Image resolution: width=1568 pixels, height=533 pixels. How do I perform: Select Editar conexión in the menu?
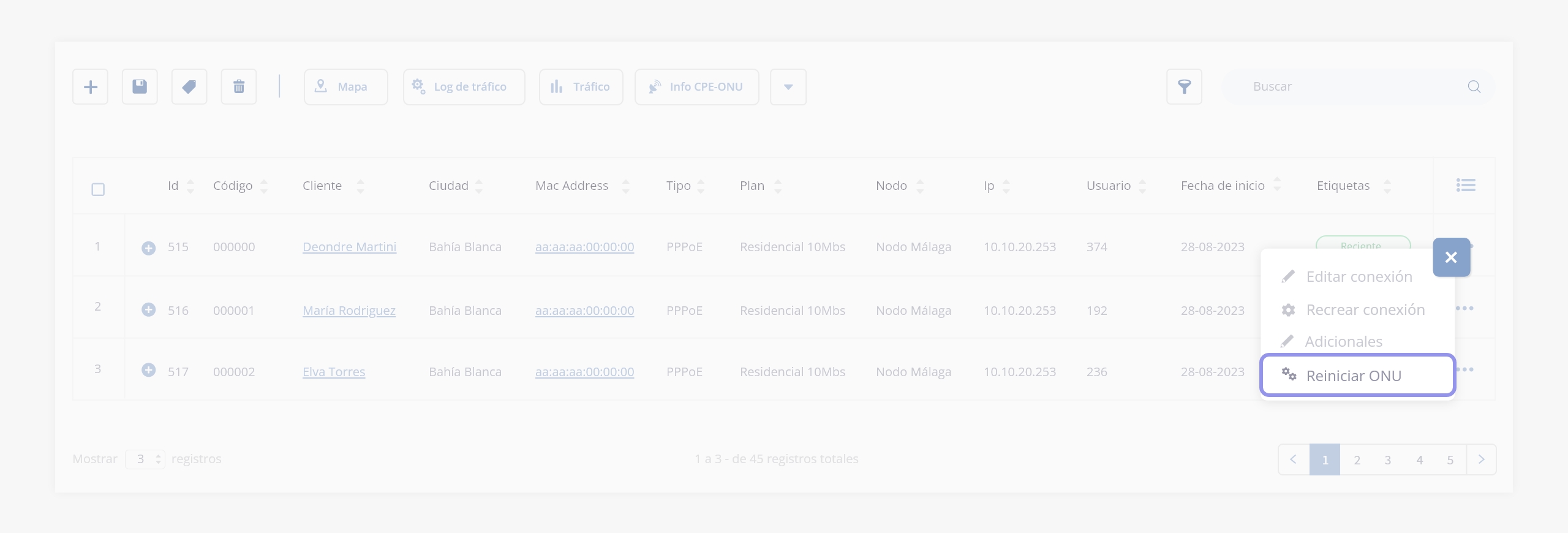pos(1357,277)
